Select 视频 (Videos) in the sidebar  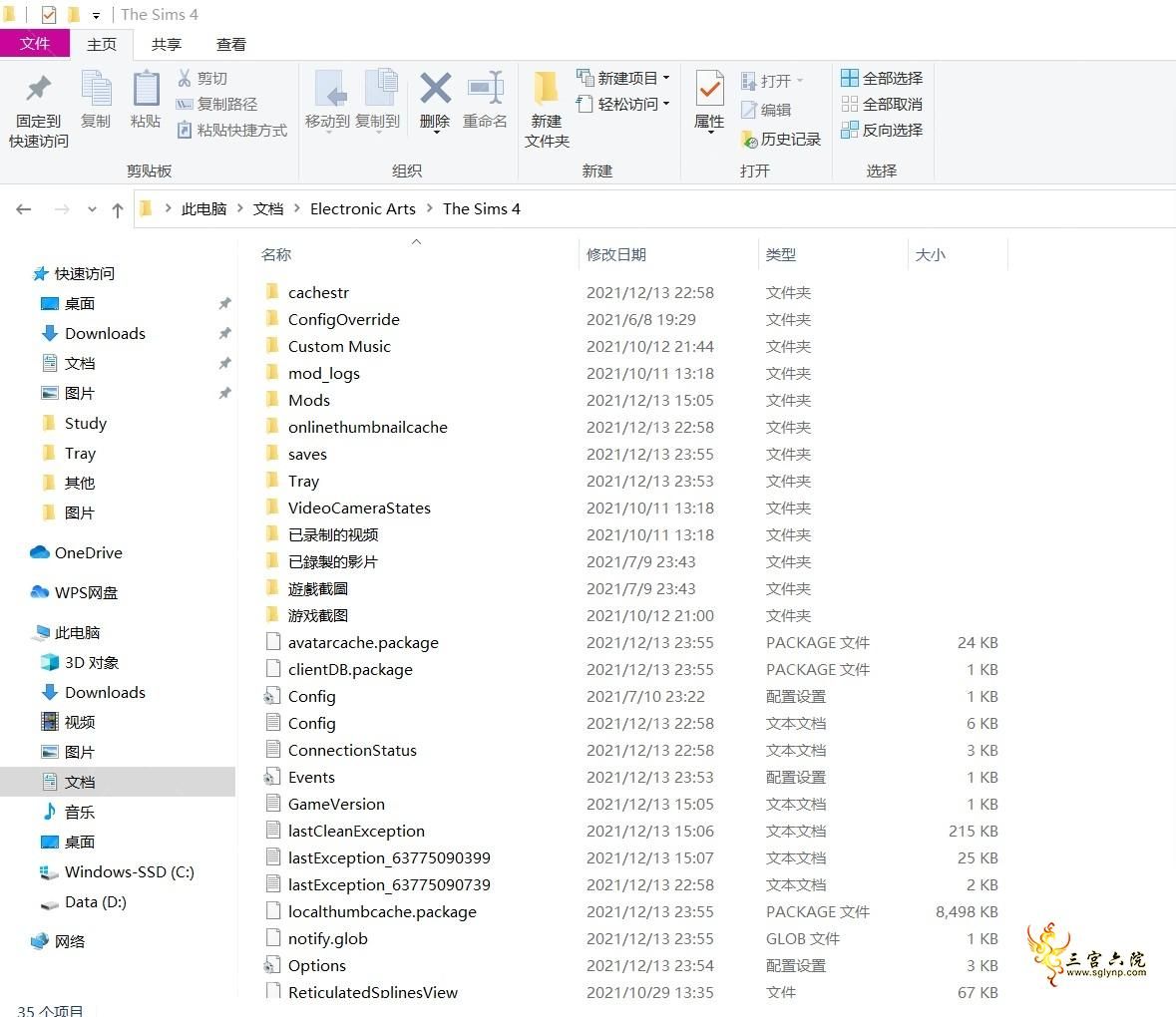point(68,723)
